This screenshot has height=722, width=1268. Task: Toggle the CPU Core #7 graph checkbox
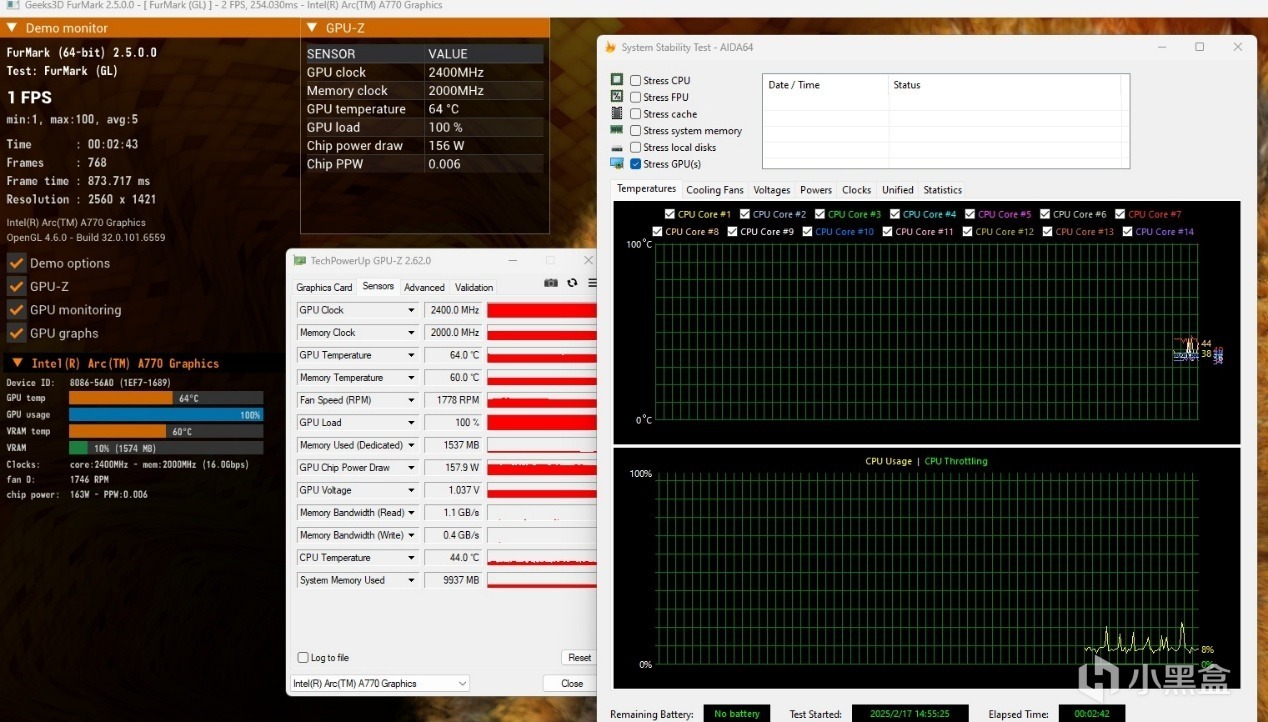click(1120, 214)
